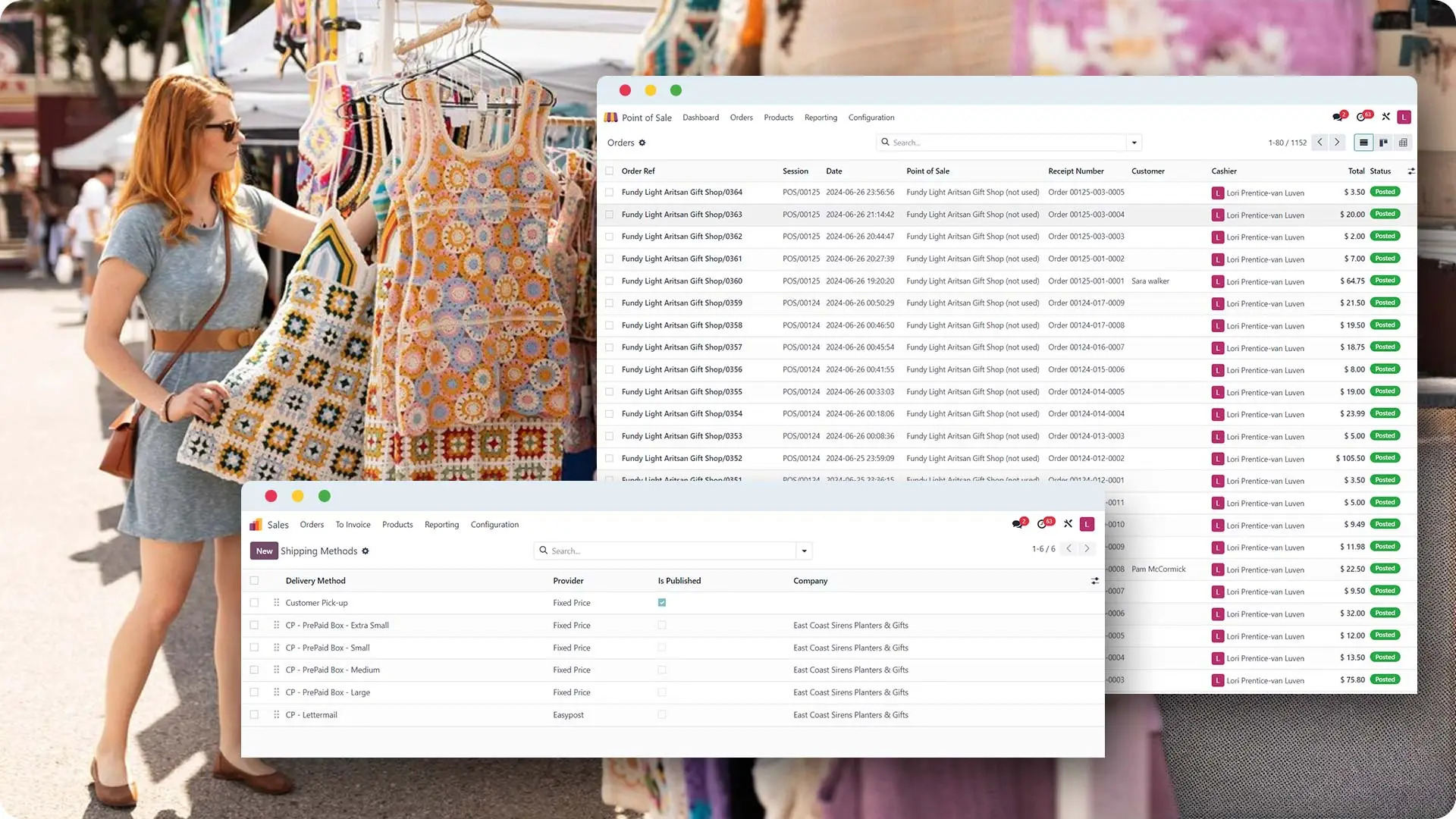Expand the search options dropdown in Orders
The image size is (1456, 819).
(1134, 142)
